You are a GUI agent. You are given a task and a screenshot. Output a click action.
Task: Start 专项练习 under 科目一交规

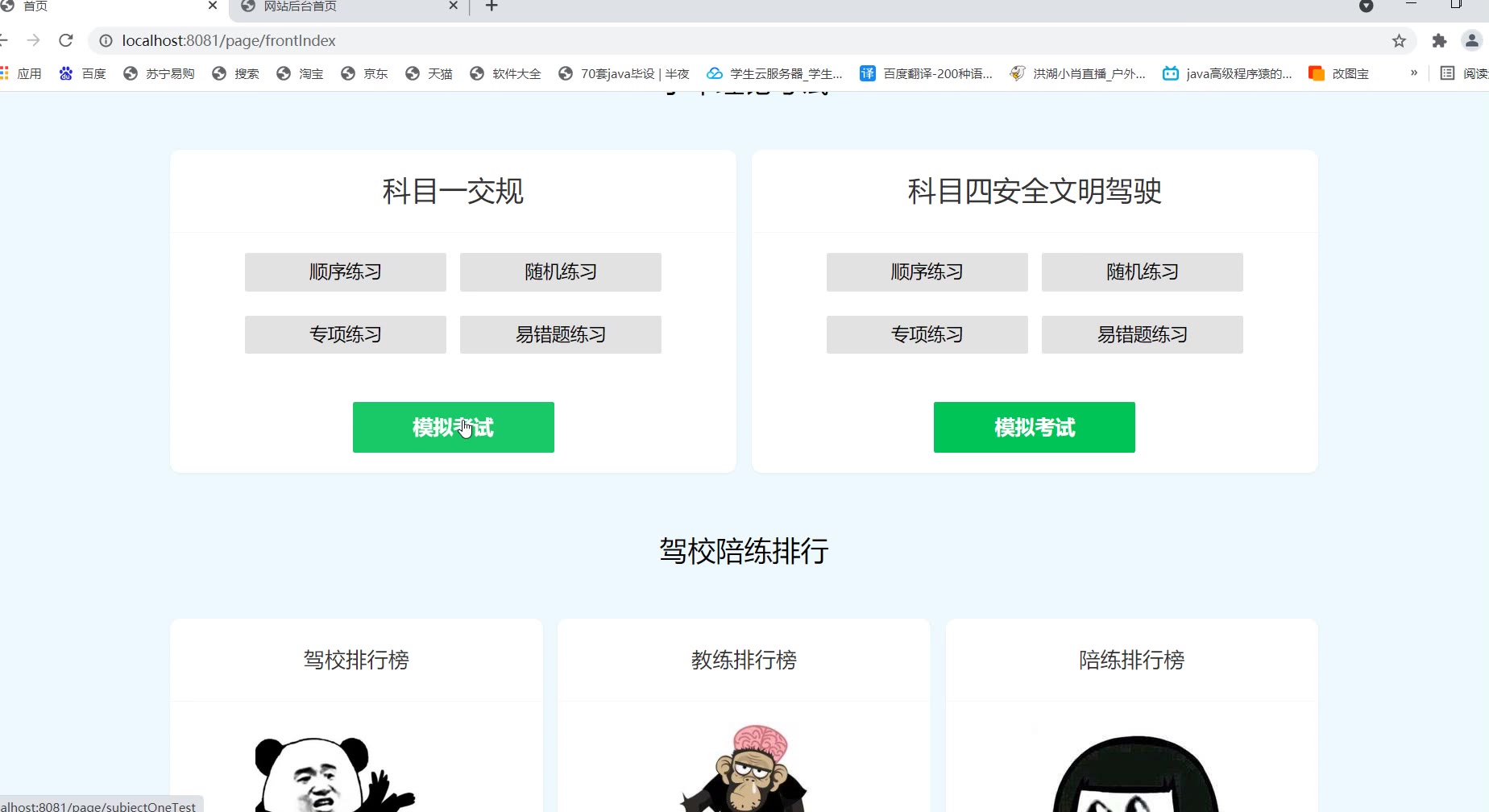(x=346, y=334)
